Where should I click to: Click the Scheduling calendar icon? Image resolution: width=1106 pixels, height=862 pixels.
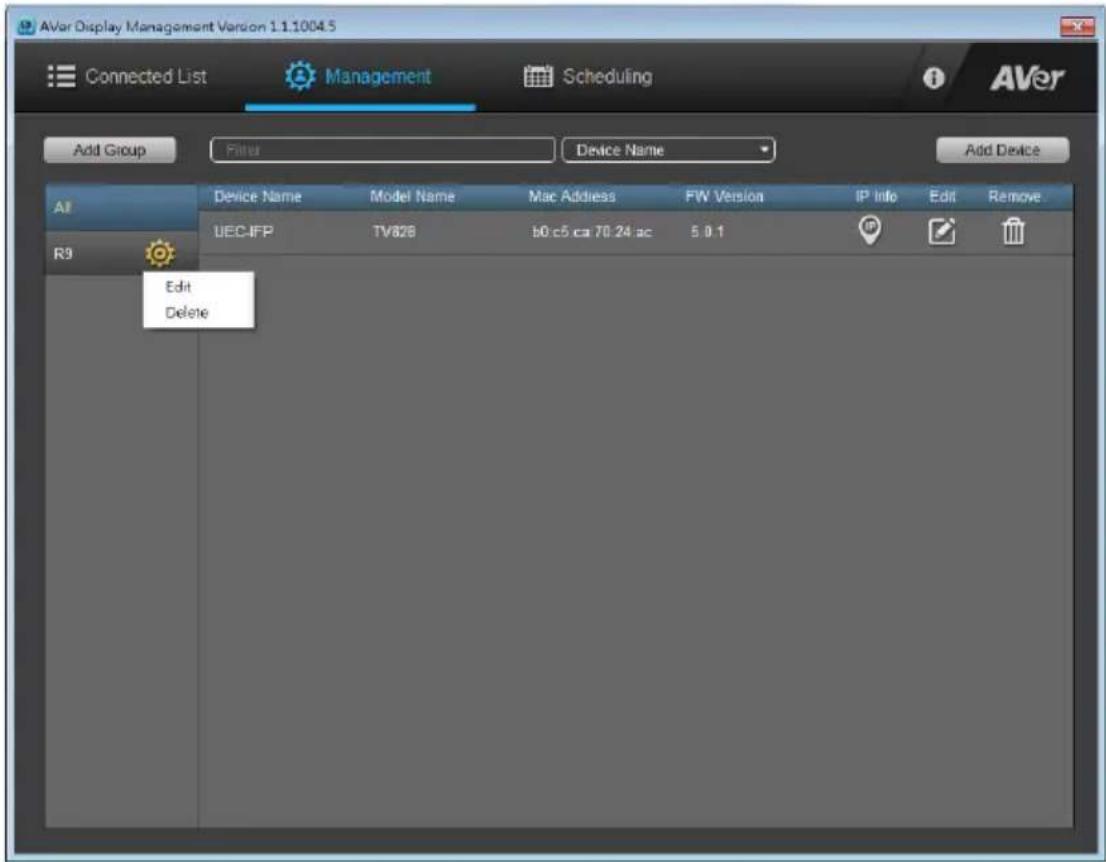pos(538,76)
